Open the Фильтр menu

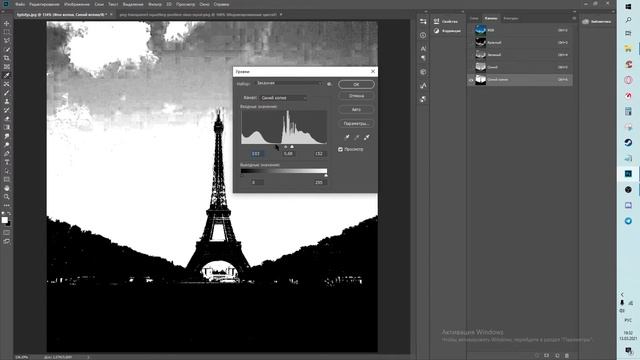point(155,4)
